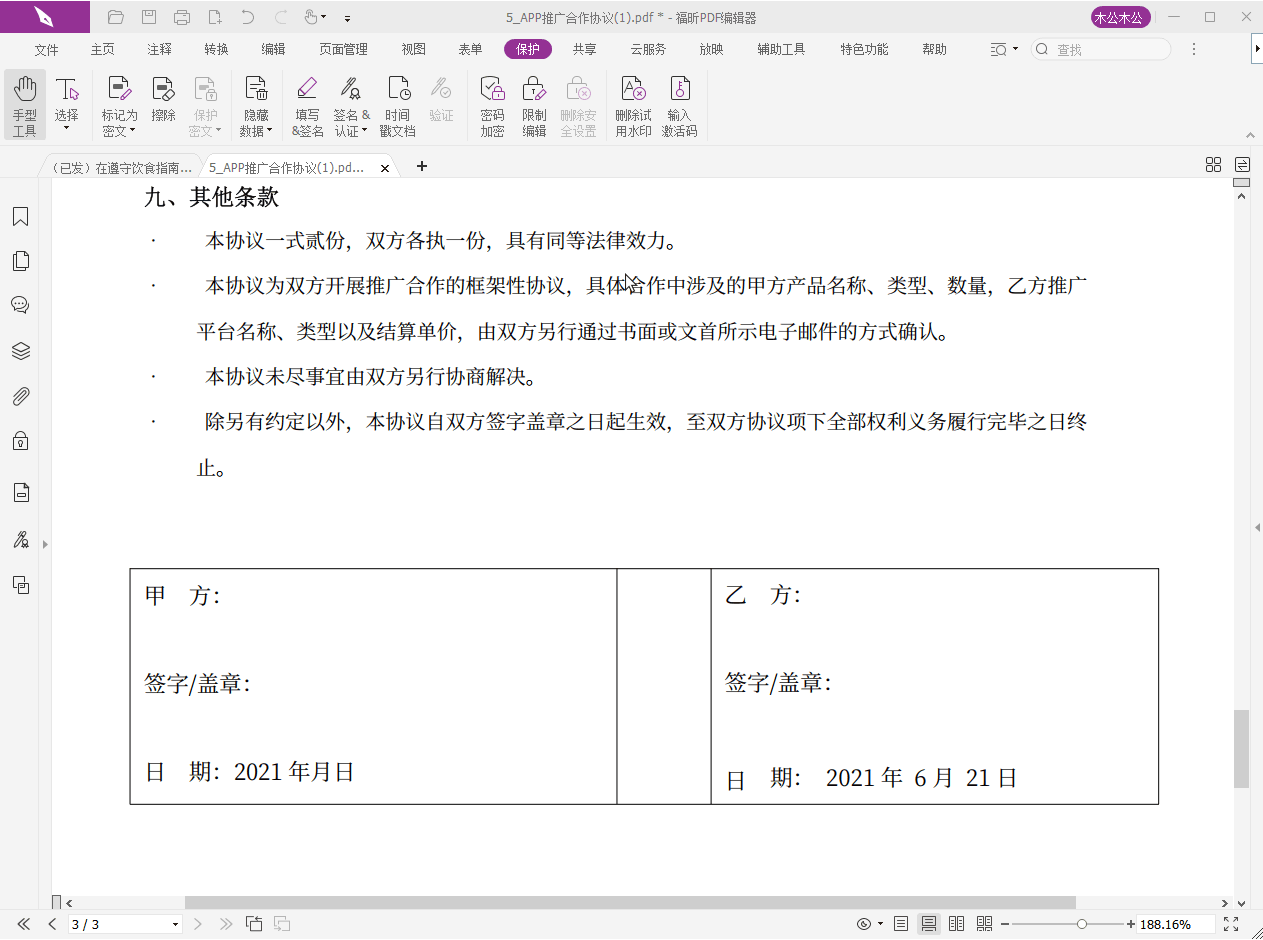Open the bookmarks panel in the sidebar

[x=20, y=216]
